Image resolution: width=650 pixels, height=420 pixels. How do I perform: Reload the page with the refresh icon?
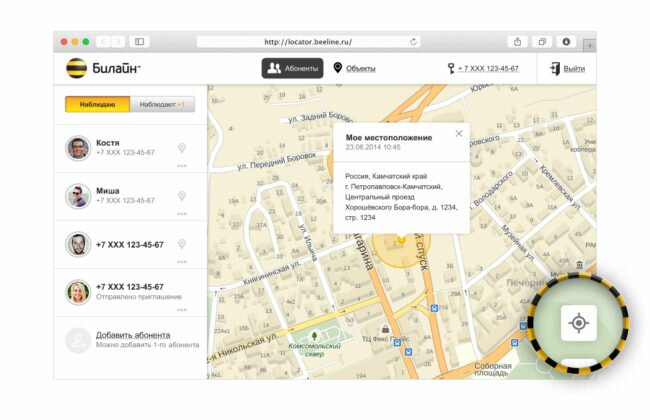click(413, 42)
